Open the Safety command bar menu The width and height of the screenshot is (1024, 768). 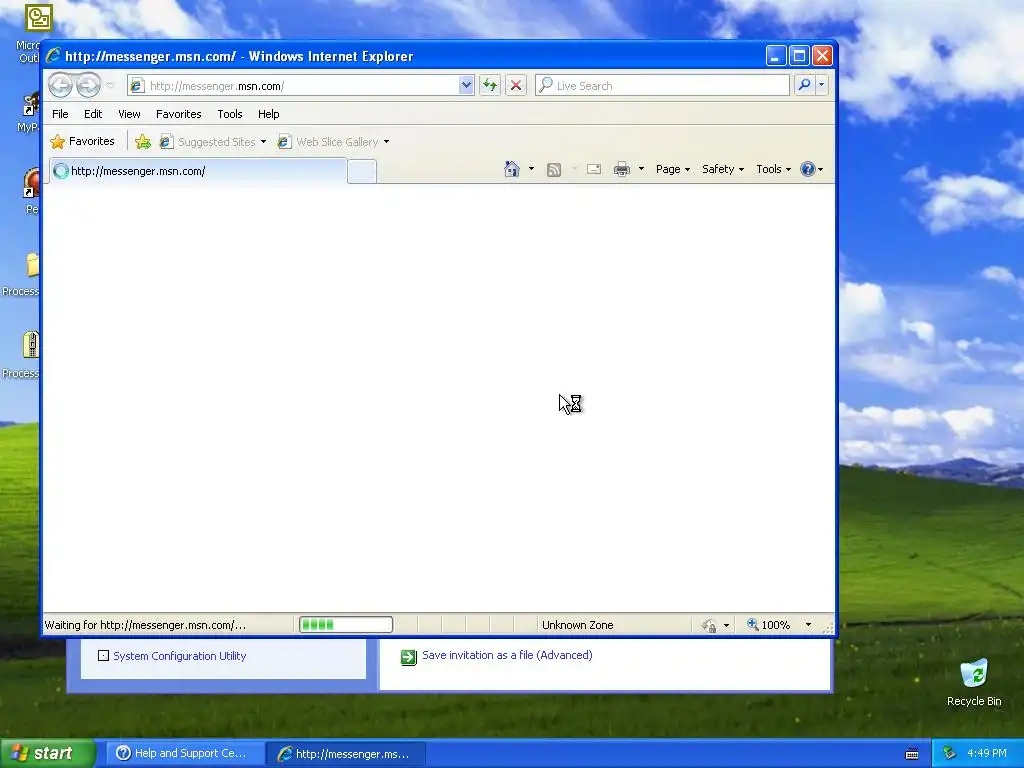tap(722, 169)
